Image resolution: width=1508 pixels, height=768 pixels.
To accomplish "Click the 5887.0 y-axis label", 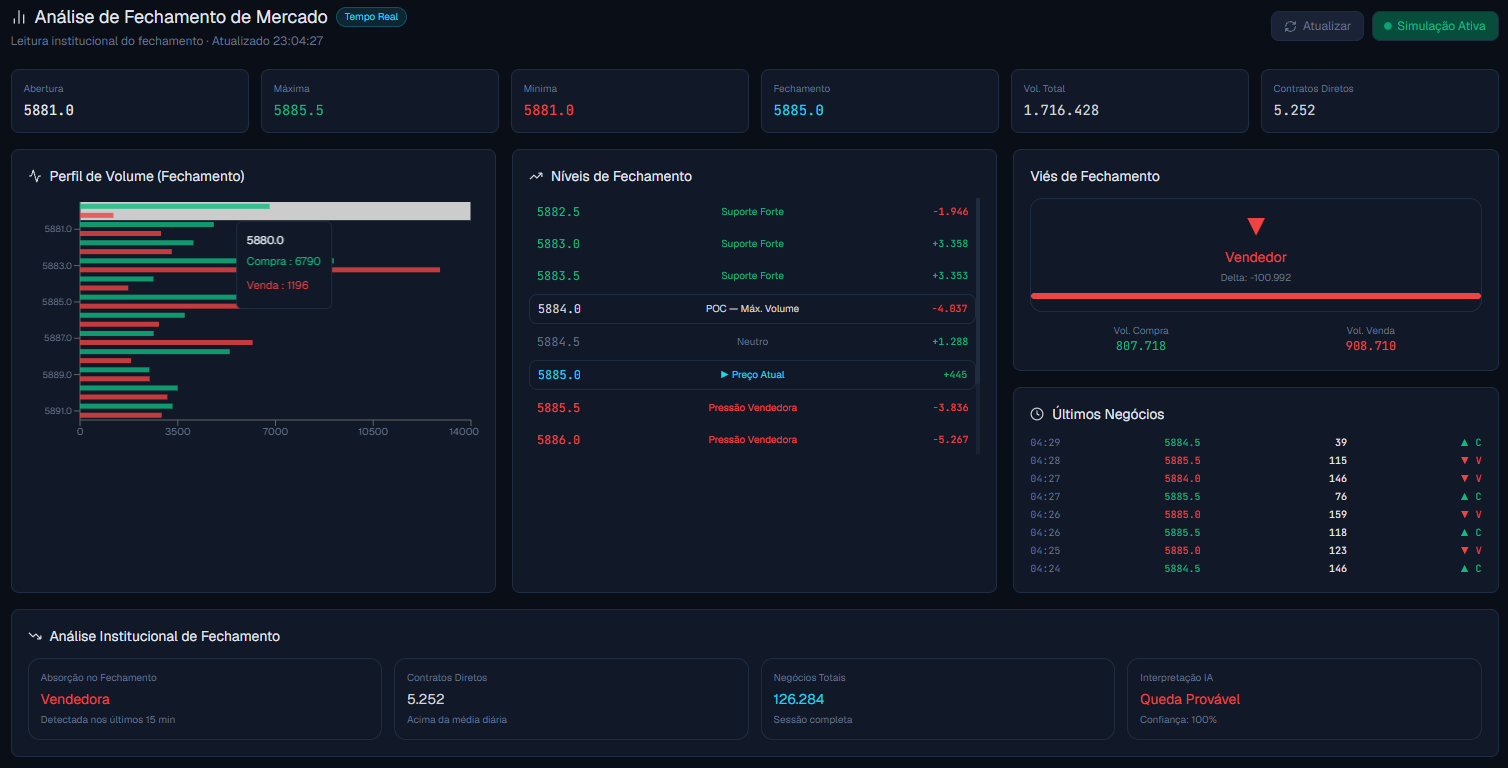I will (x=57, y=338).
